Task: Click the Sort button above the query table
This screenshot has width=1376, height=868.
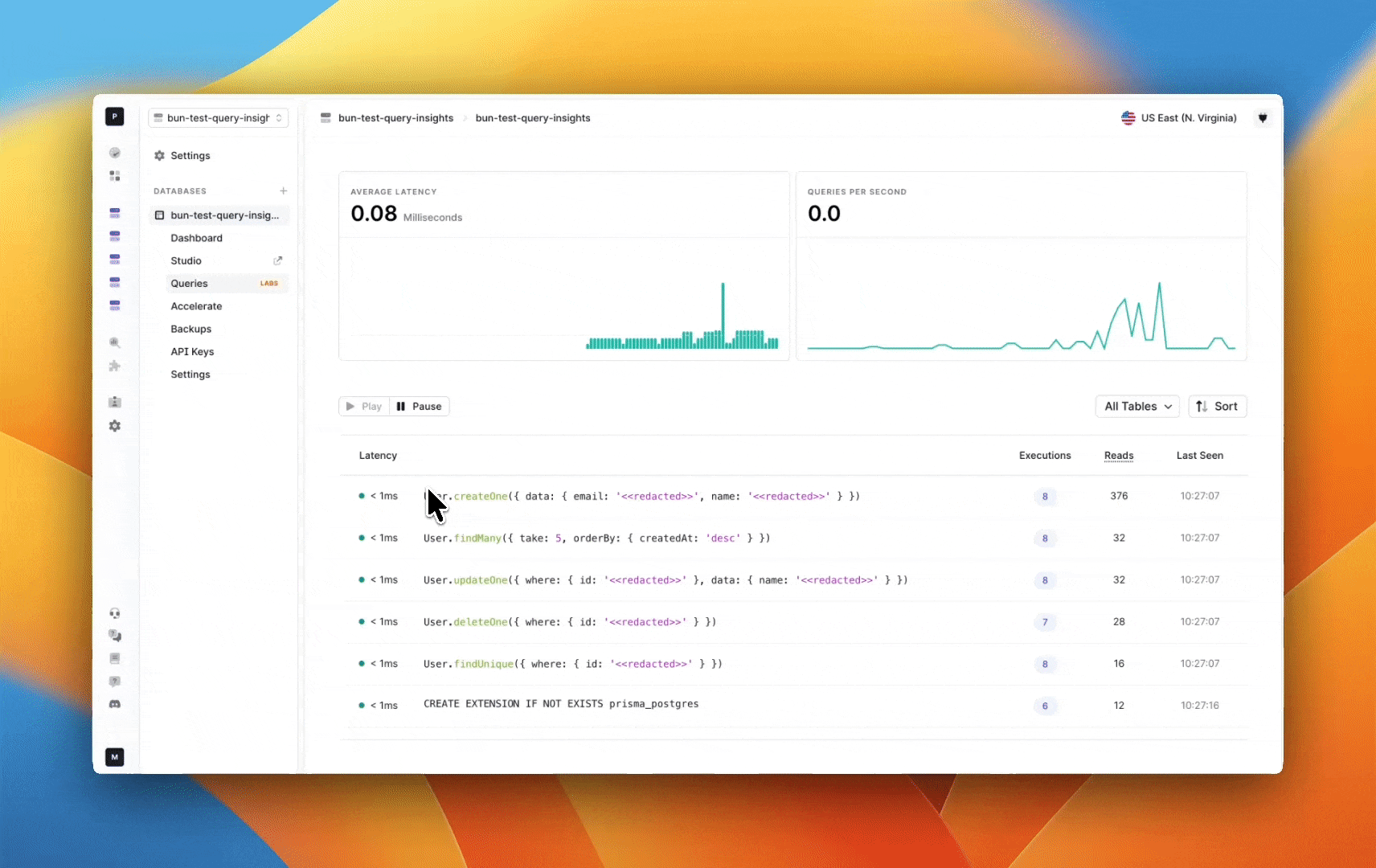Action: tap(1217, 406)
